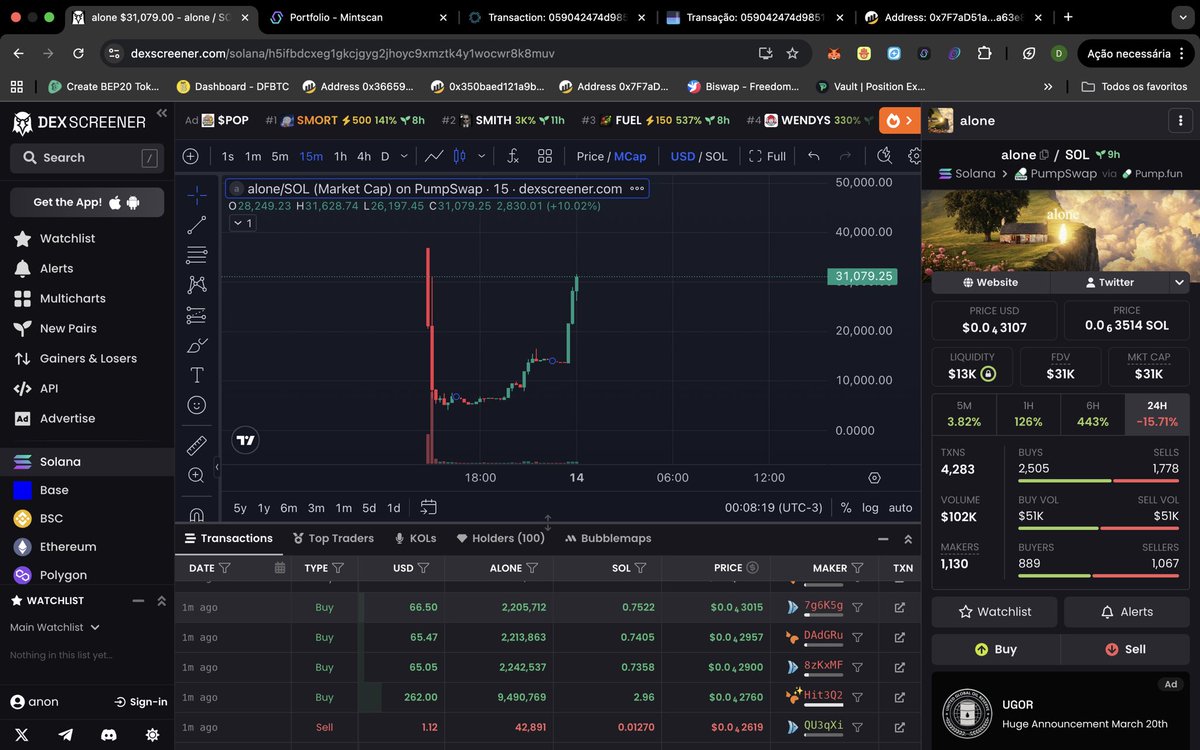The width and height of the screenshot is (1200, 750).
Task: Open the indicators fx menu
Action: pos(513,156)
